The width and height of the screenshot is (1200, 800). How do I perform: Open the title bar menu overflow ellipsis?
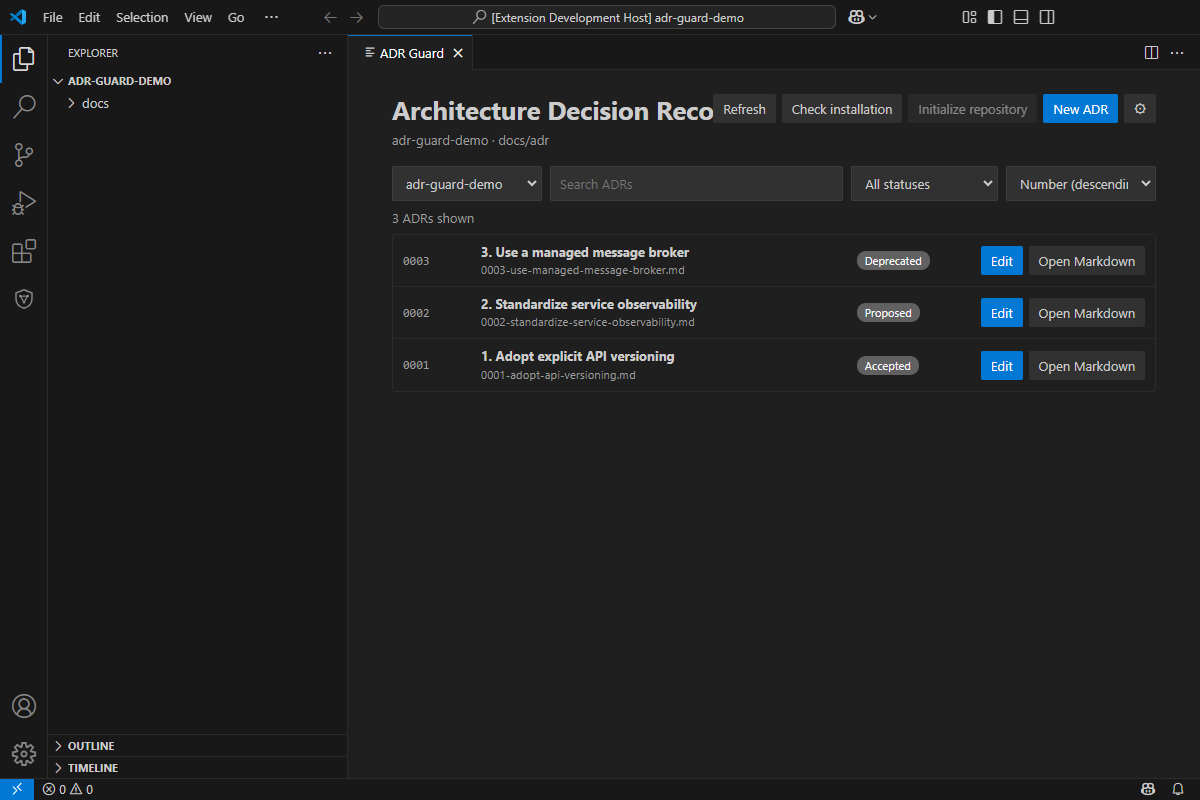tap(271, 17)
